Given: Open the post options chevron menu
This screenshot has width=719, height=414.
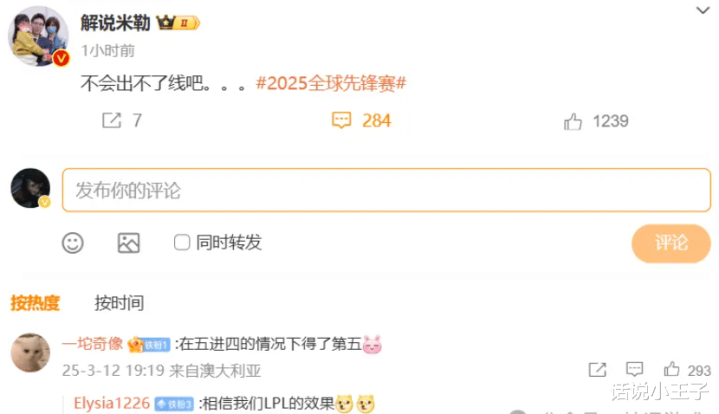Looking at the screenshot, I should 702,10.
